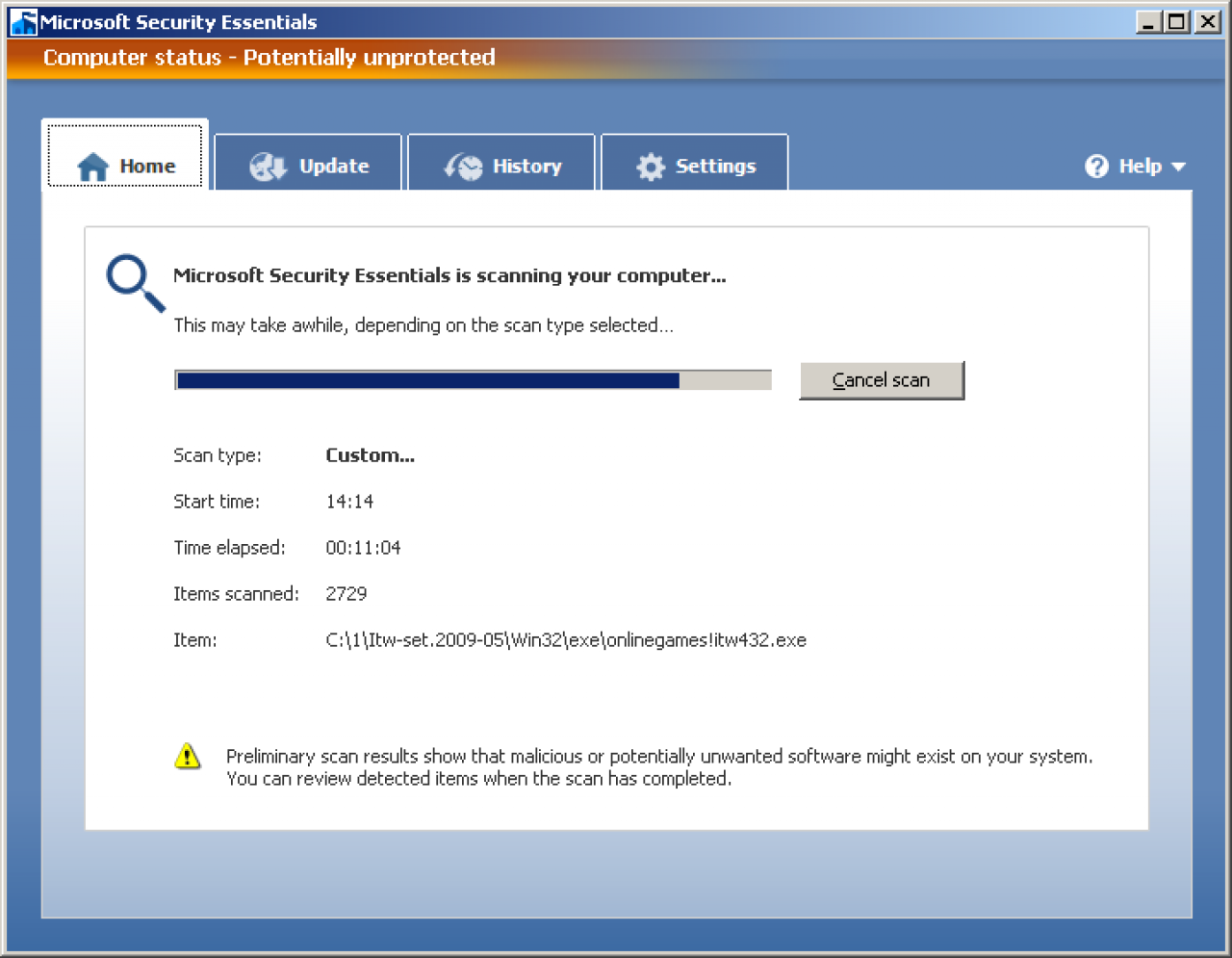Viewport: 1232px width, 958px height.
Task: Click the Home tab house icon
Action: pos(92,167)
